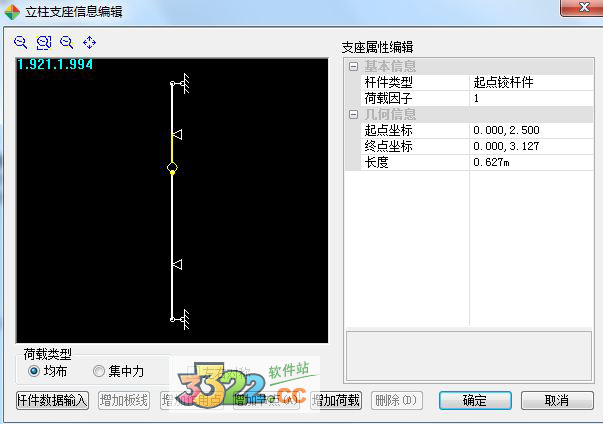The image size is (603, 424).
Task: Click the 荷载因子 value field showing 1
Action: [x=531, y=98]
